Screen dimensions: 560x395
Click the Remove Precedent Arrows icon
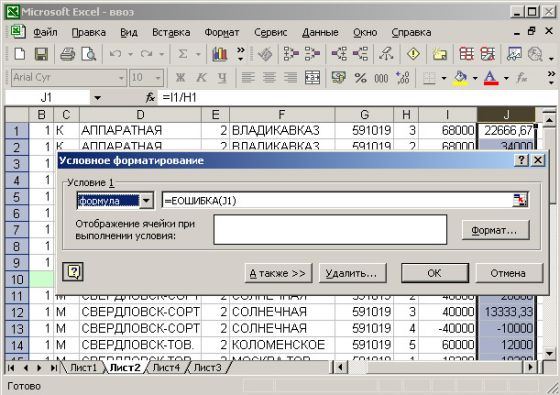[312, 54]
